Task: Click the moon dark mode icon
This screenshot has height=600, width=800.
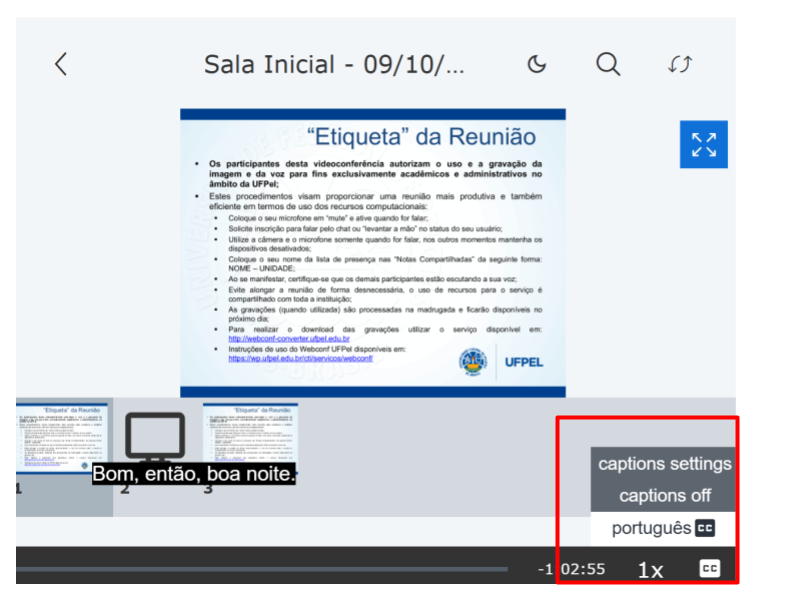Action: [536, 63]
